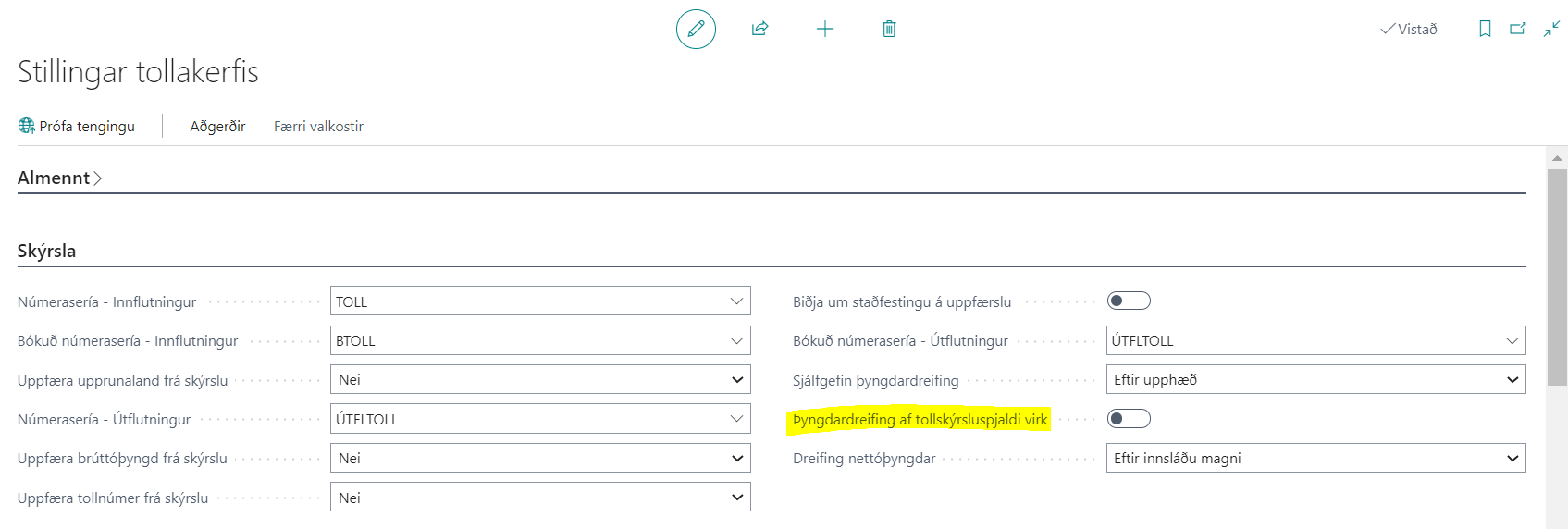Open Uppfæra upprunaland frá skýrslu dropdown
This screenshot has height=529, width=1568.
(x=540, y=380)
